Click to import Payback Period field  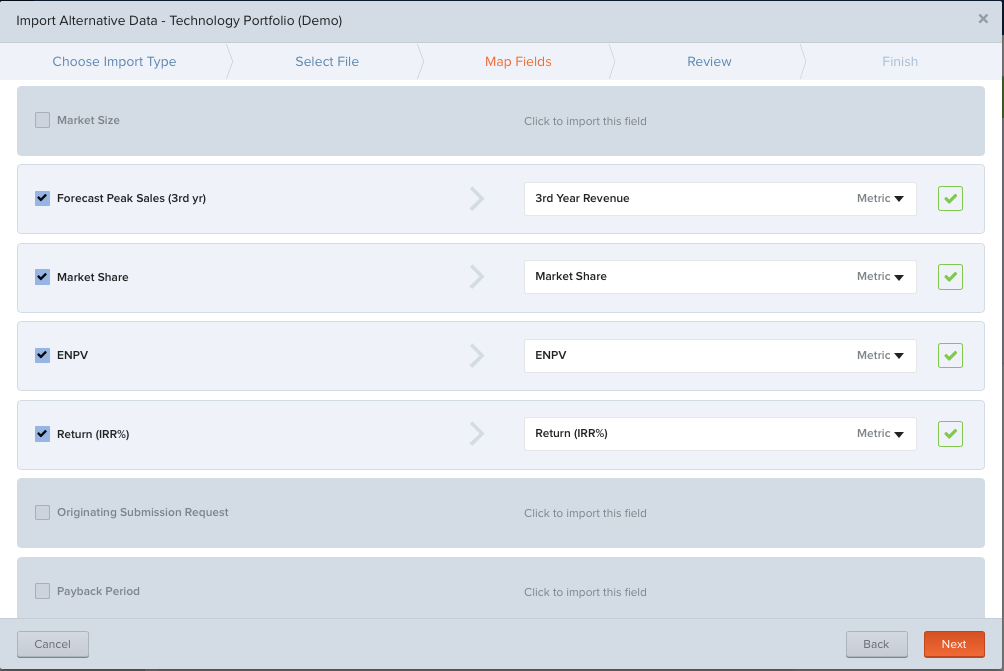[x=585, y=592]
